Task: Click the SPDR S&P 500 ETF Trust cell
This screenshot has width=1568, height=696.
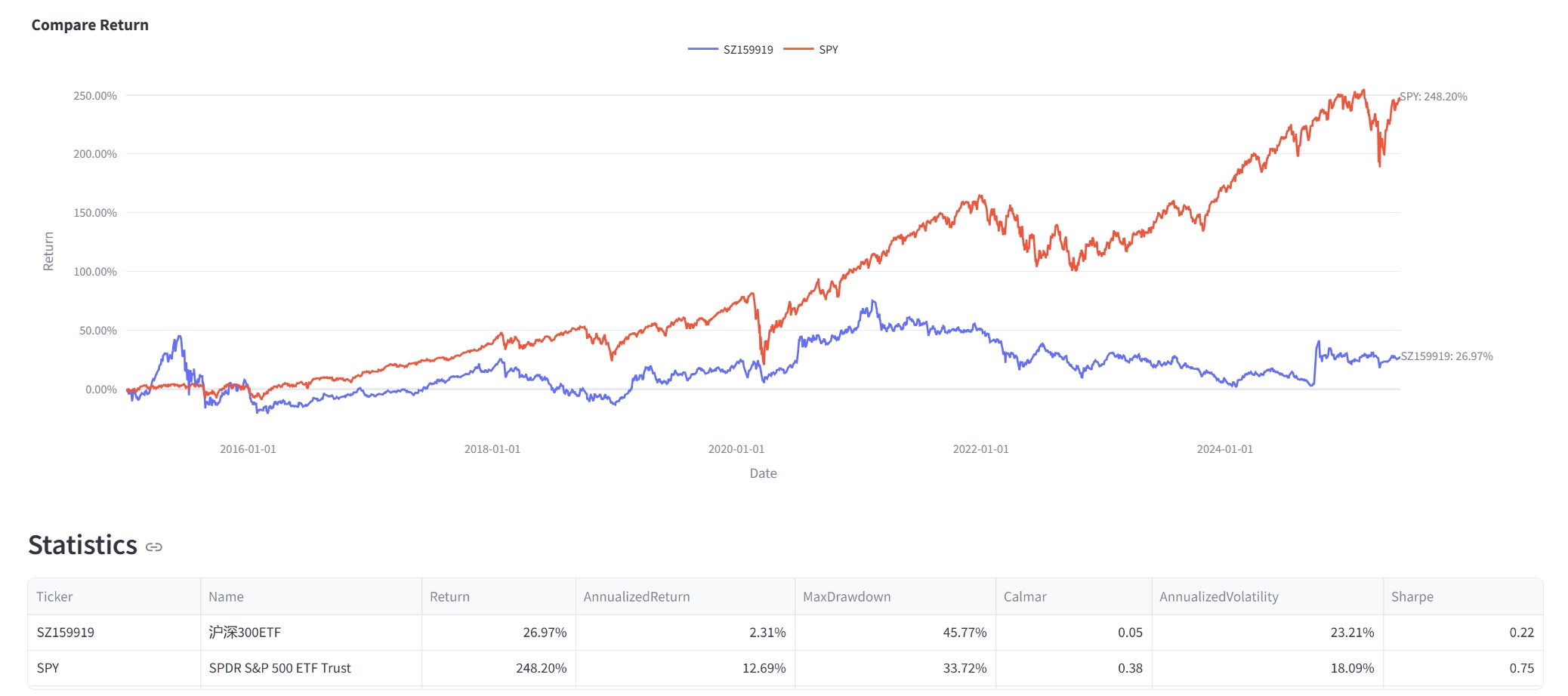Action: pos(279,668)
